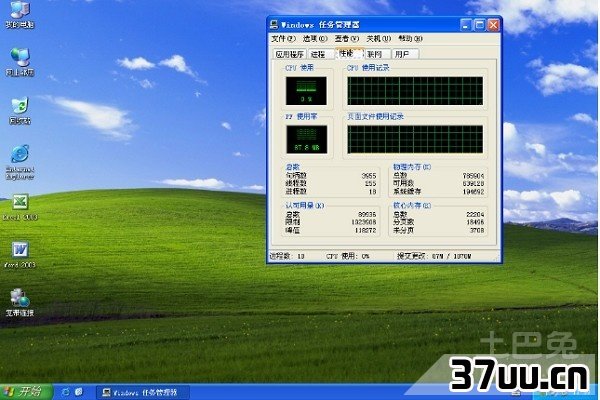
Task: Switch to the Applications (应用程序) tab
Action: pos(290,54)
